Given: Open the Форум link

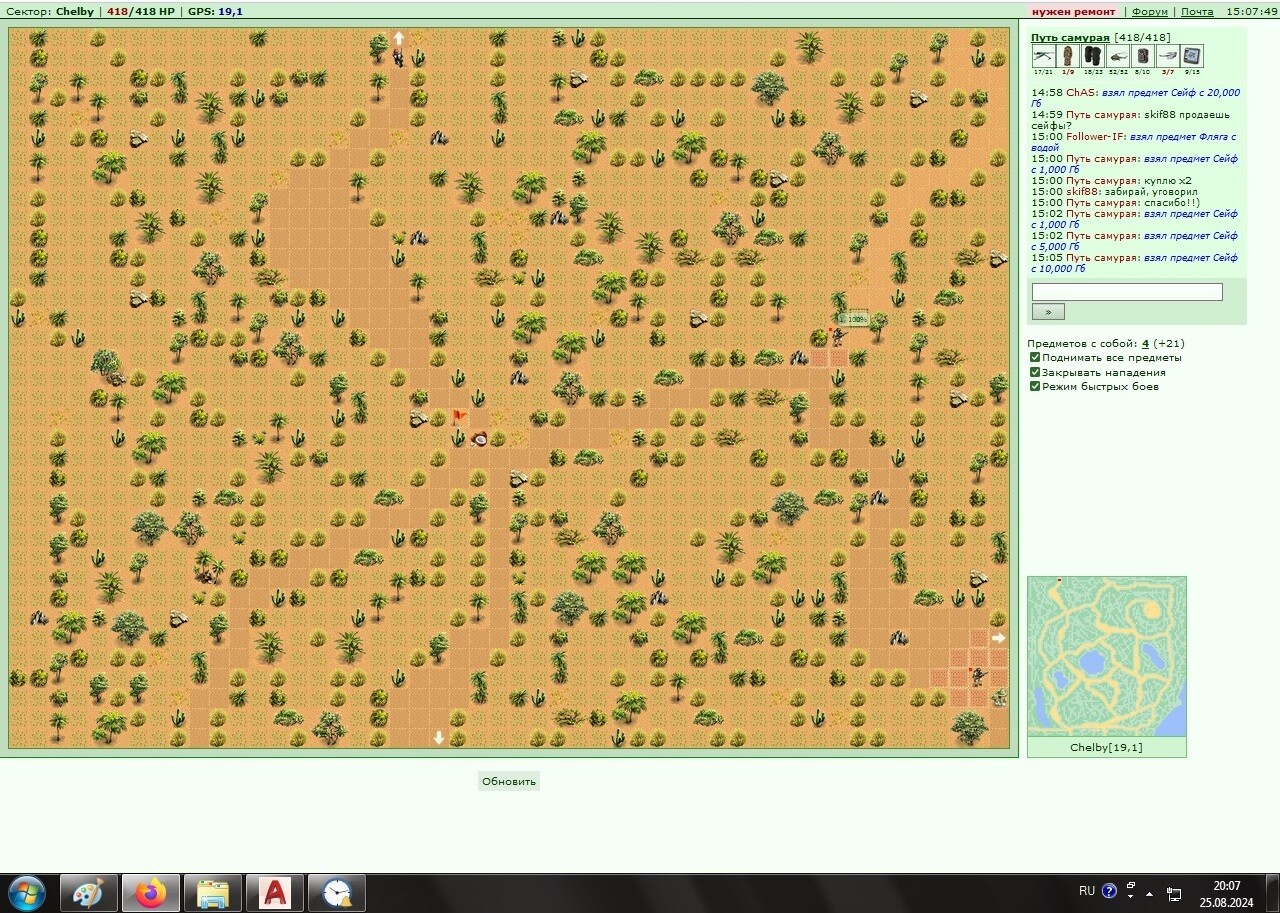Looking at the screenshot, I should pyautogui.click(x=1150, y=12).
